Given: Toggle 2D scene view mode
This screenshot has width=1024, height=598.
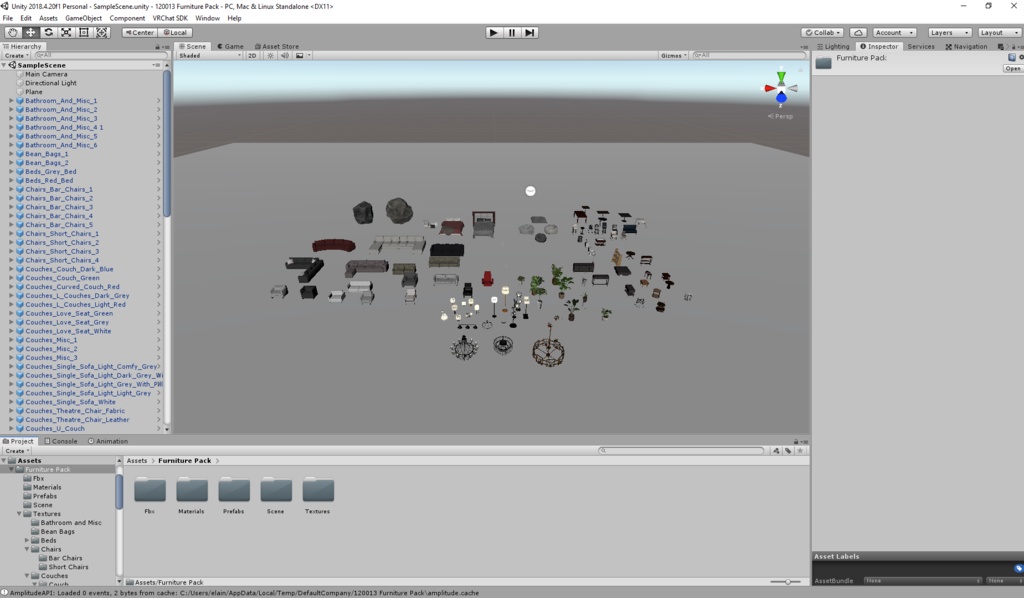Looking at the screenshot, I should (252, 55).
